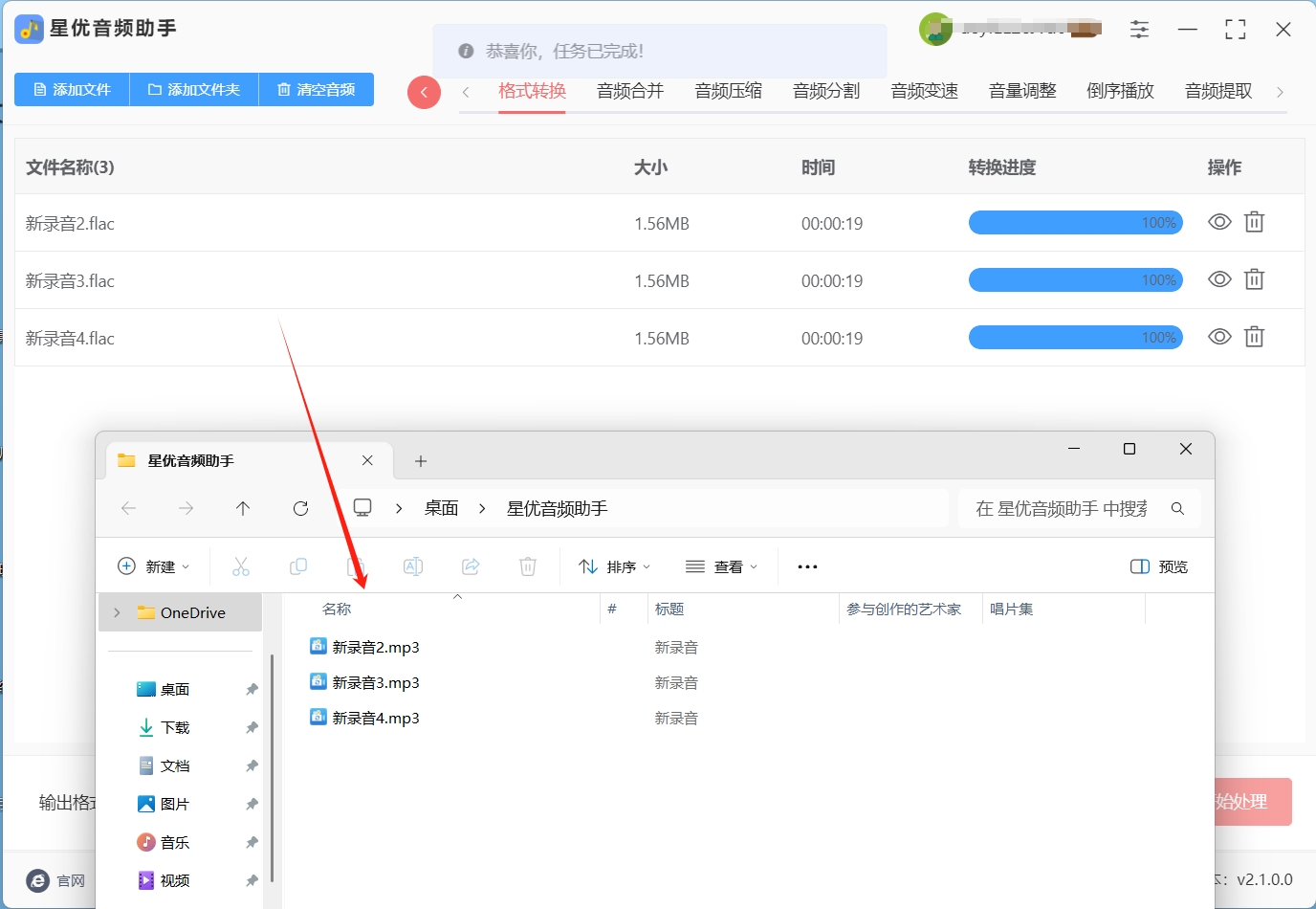Sort by the 名称 column header
The height and width of the screenshot is (909, 1316).
click(x=337, y=609)
